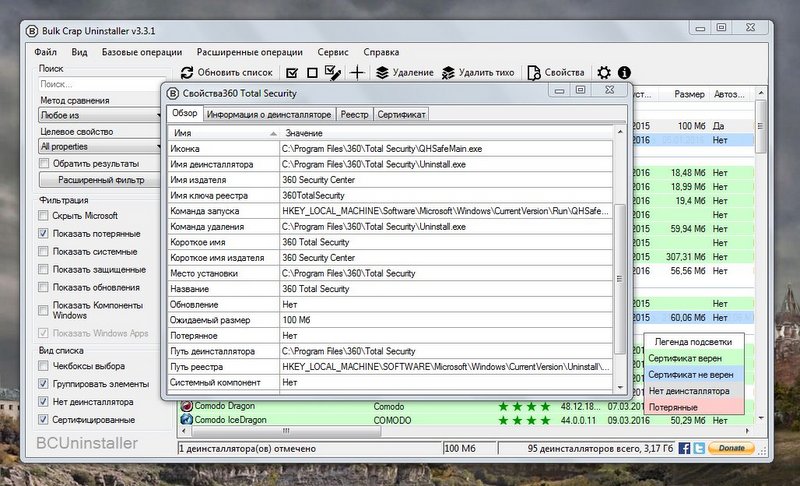Viewport: 800px width, 486px height.
Task: Toggle the Обратить результаты checkbox
Action: [x=44, y=164]
